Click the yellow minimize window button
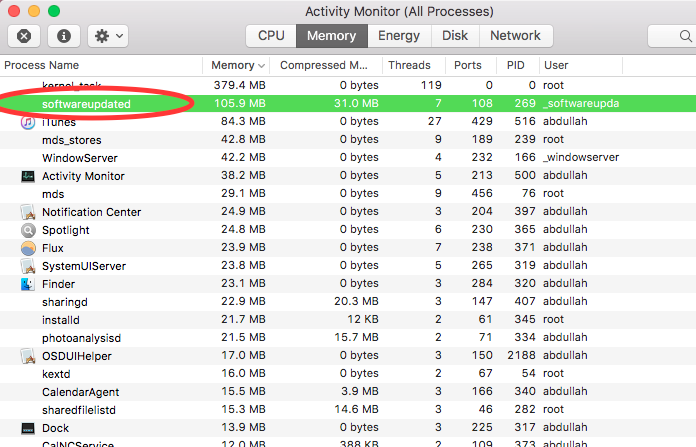This screenshot has height=447, width=696. point(34,11)
